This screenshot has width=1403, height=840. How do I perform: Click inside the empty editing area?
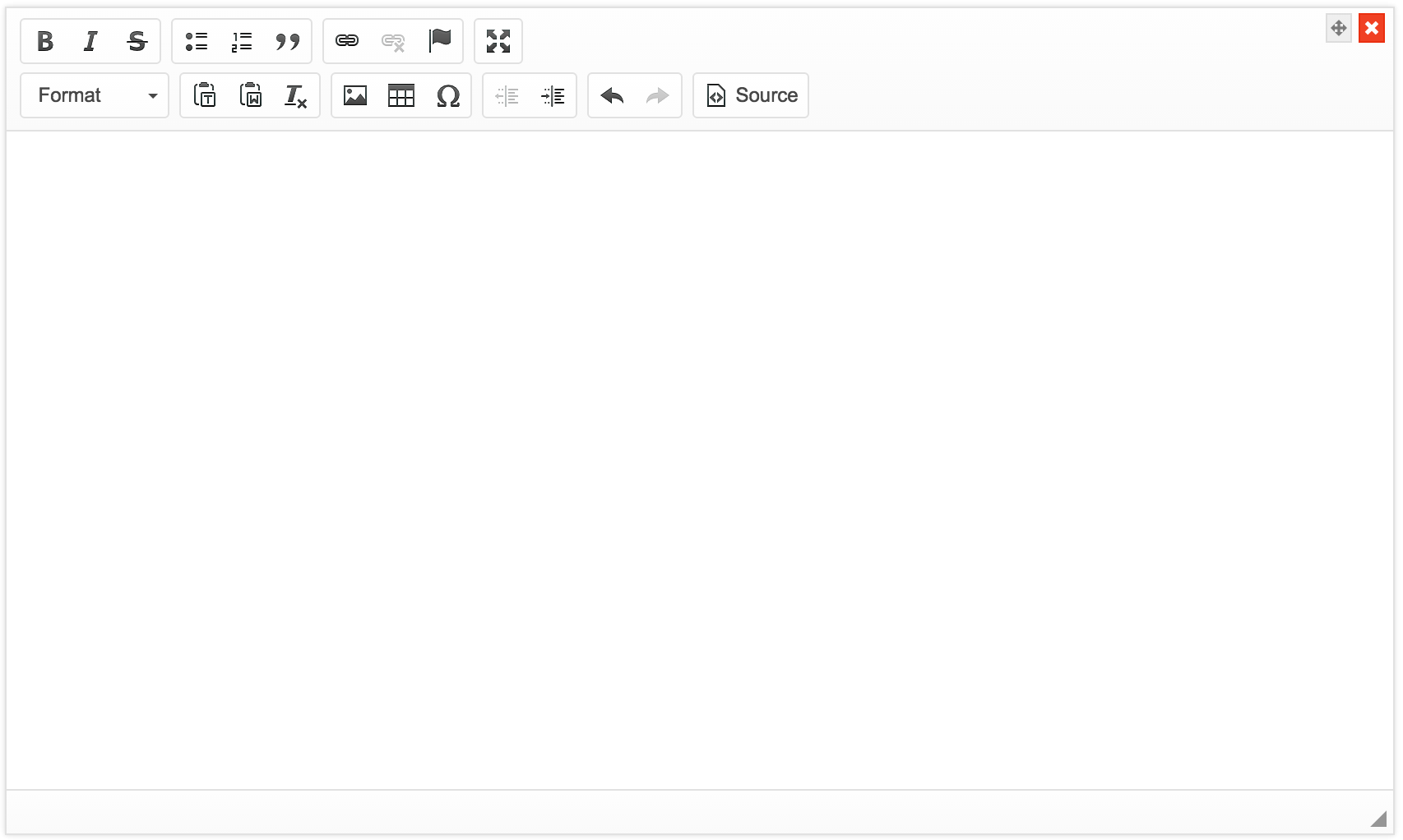click(x=699, y=460)
